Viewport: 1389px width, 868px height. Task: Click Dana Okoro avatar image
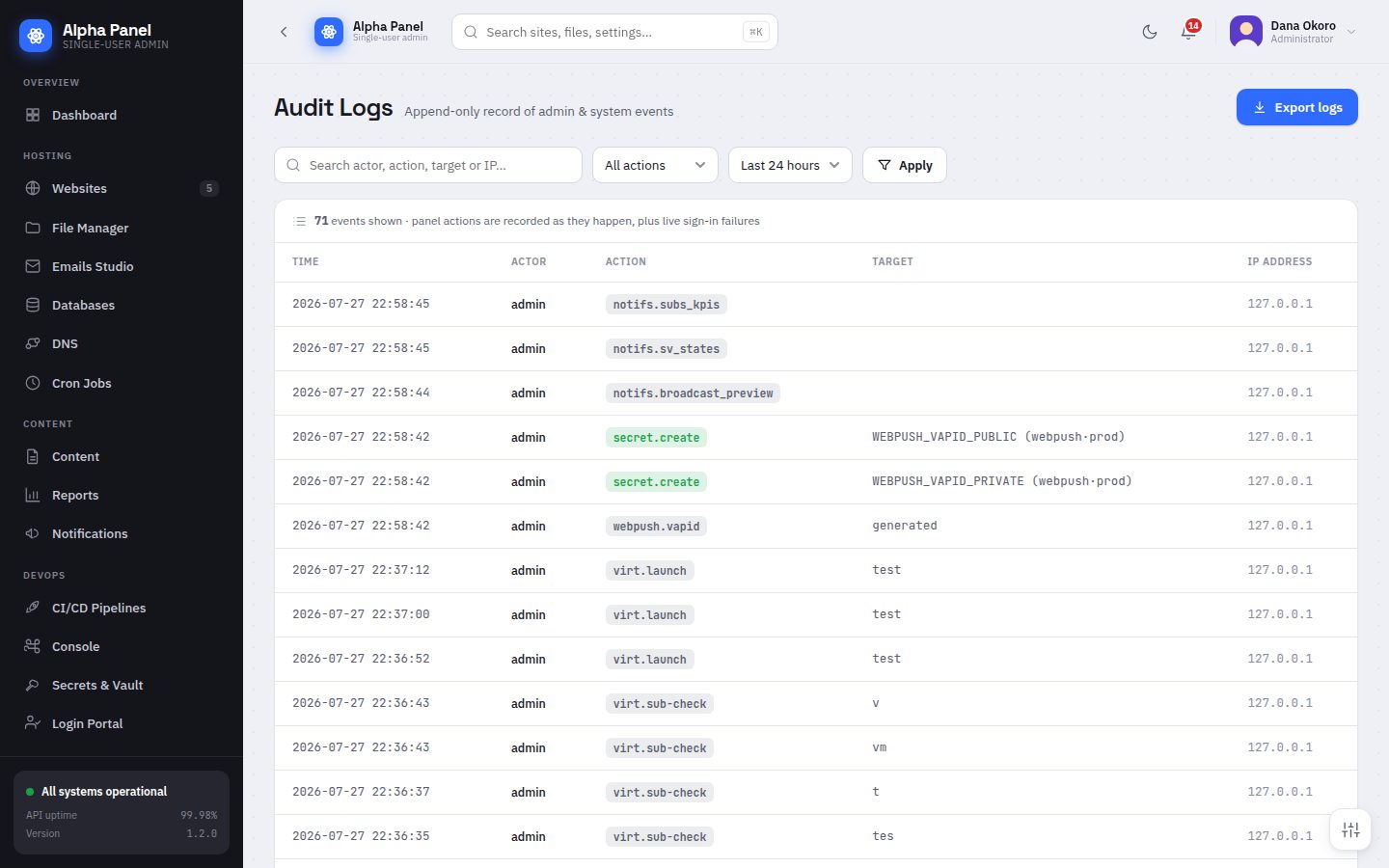[x=1246, y=32]
